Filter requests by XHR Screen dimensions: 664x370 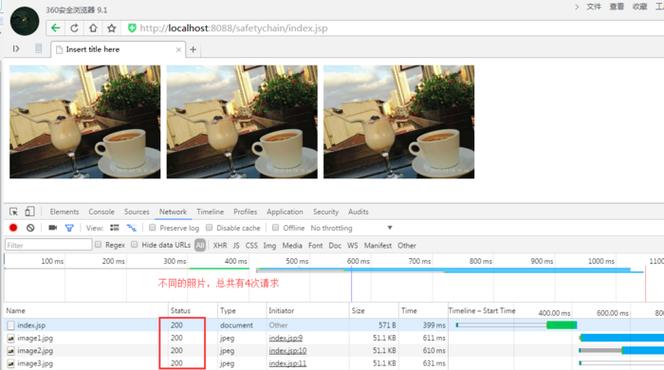click(x=220, y=246)
